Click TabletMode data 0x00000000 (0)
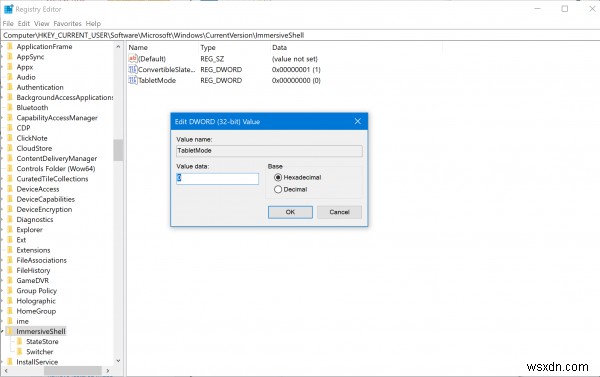600x377 pixels. [296, 80]
